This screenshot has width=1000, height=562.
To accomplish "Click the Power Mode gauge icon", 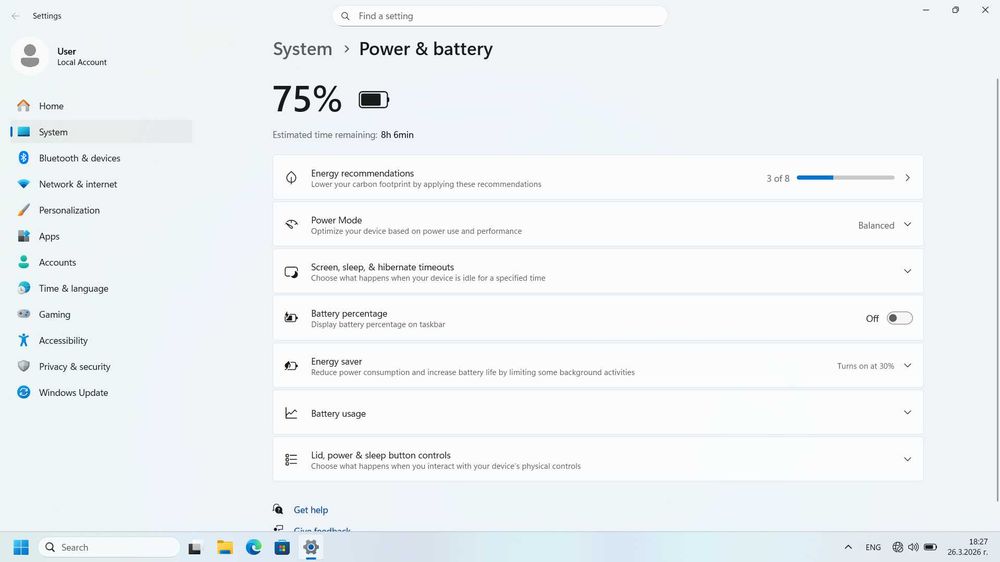I will [x=291, y=225].
